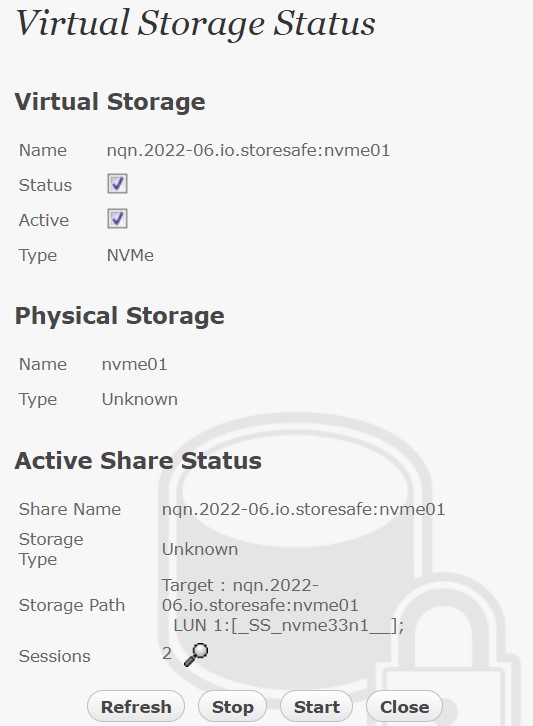Toggle the Active checkbox

117,219
